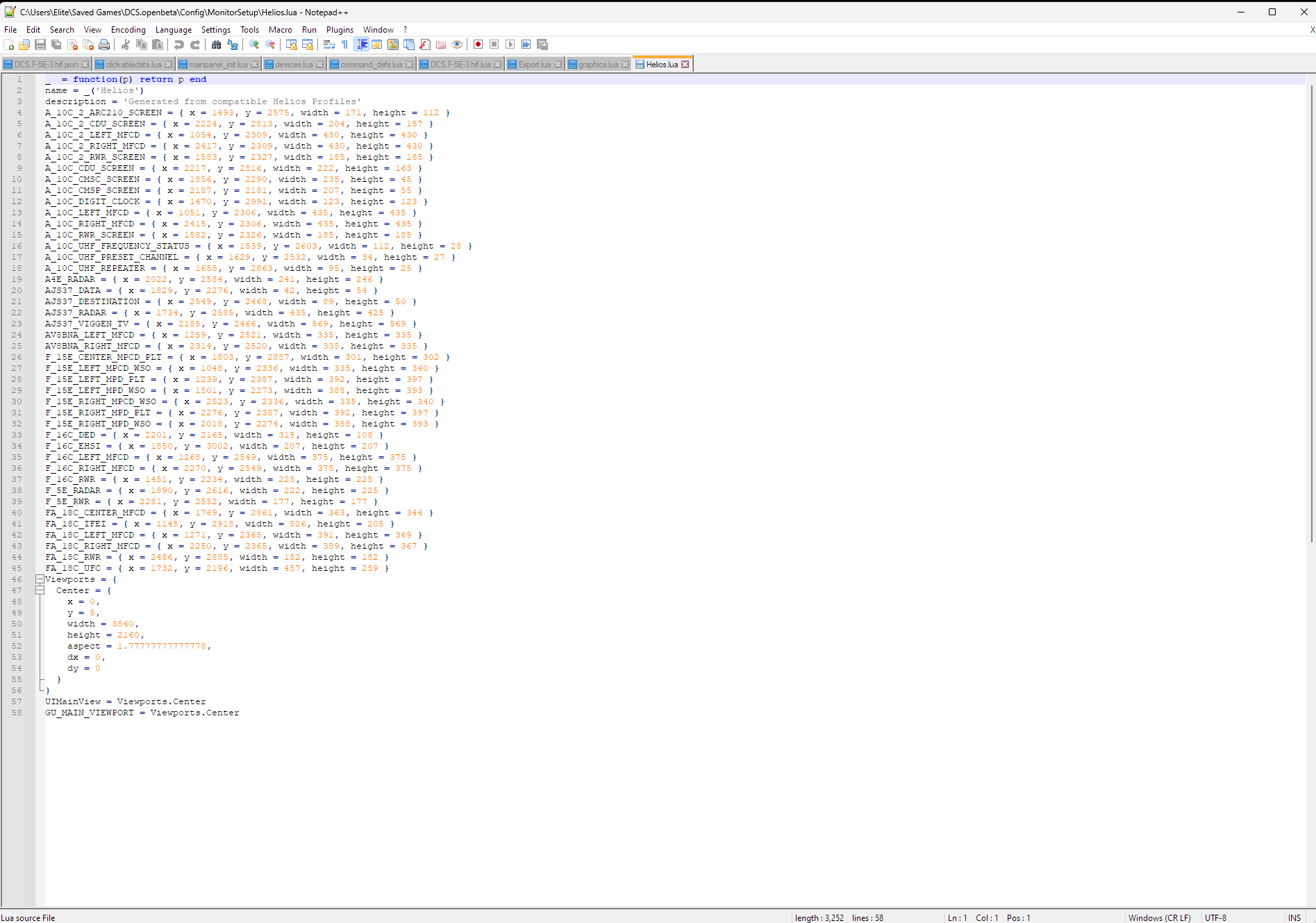This screenshot has width=1316, height=923.
Task: Open the Language menu
Action: [174, 30]
